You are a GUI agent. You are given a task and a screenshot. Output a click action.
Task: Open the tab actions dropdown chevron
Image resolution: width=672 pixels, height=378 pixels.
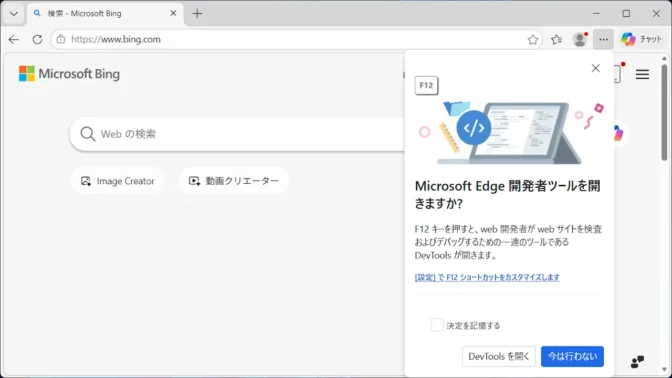pyautogui.click(x=14, y=14)
